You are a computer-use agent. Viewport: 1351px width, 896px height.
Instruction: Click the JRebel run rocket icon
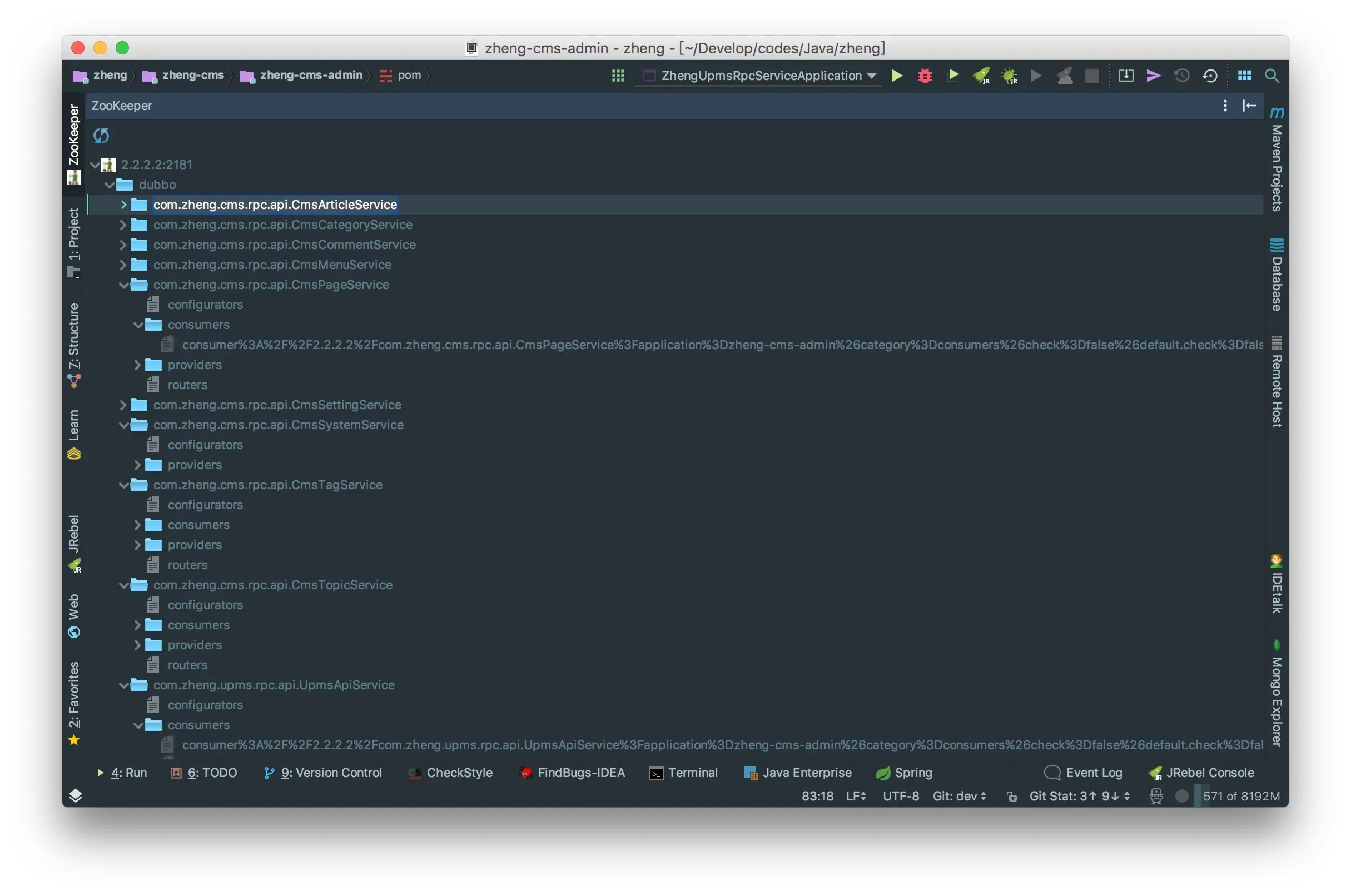click(x=981, y=76)
